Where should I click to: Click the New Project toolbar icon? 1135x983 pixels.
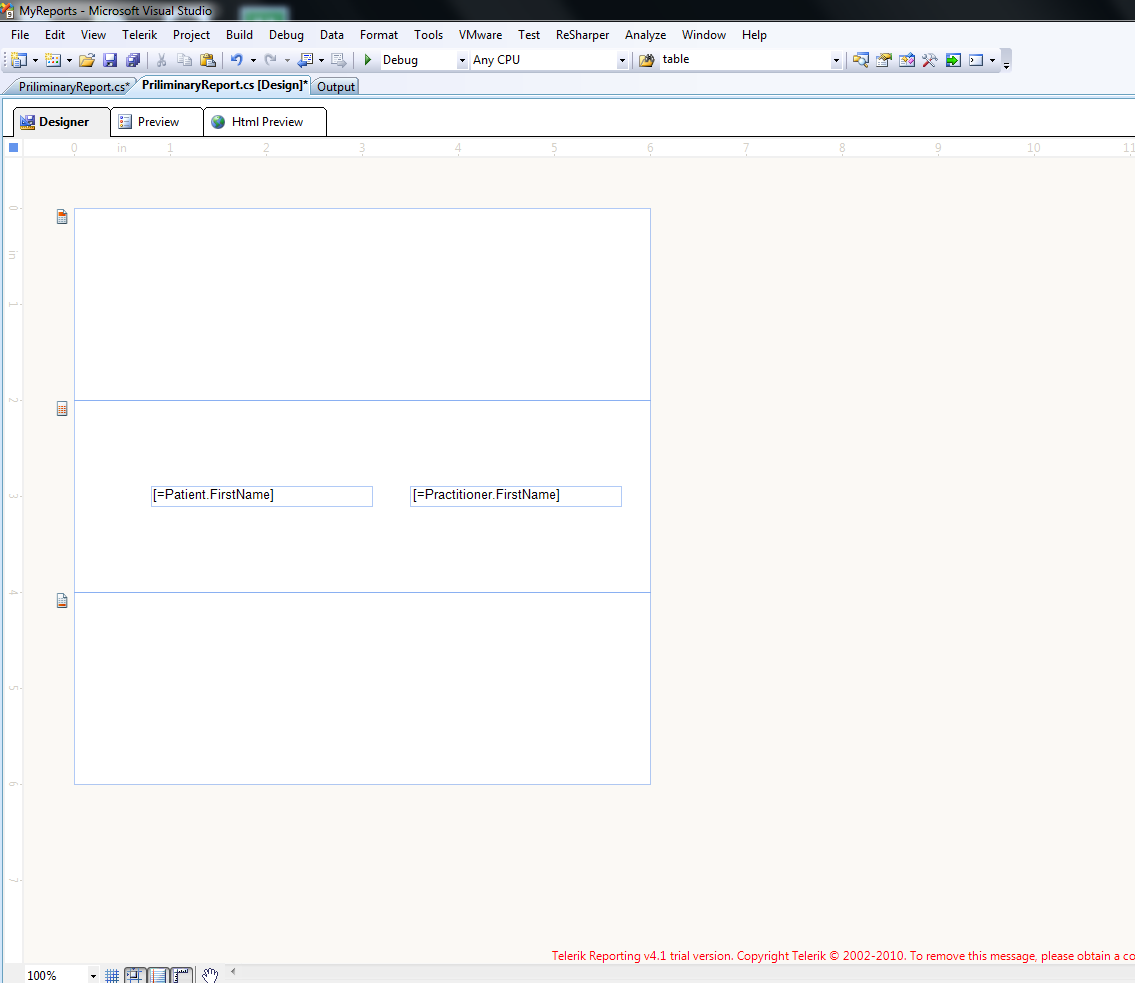coord(20,60)
